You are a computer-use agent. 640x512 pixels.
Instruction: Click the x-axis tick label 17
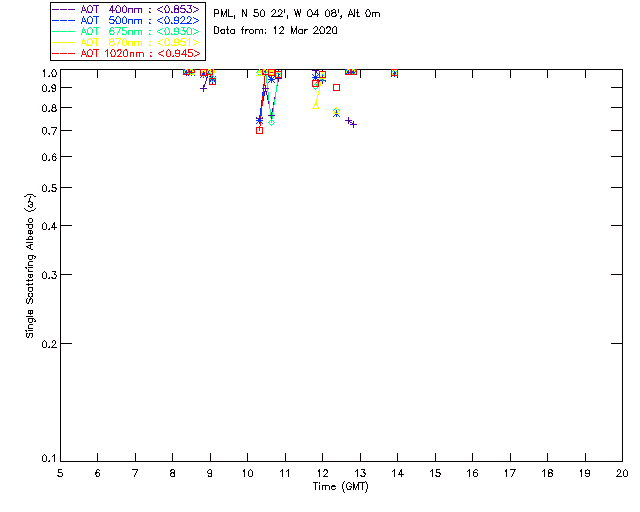pos(510,474)
